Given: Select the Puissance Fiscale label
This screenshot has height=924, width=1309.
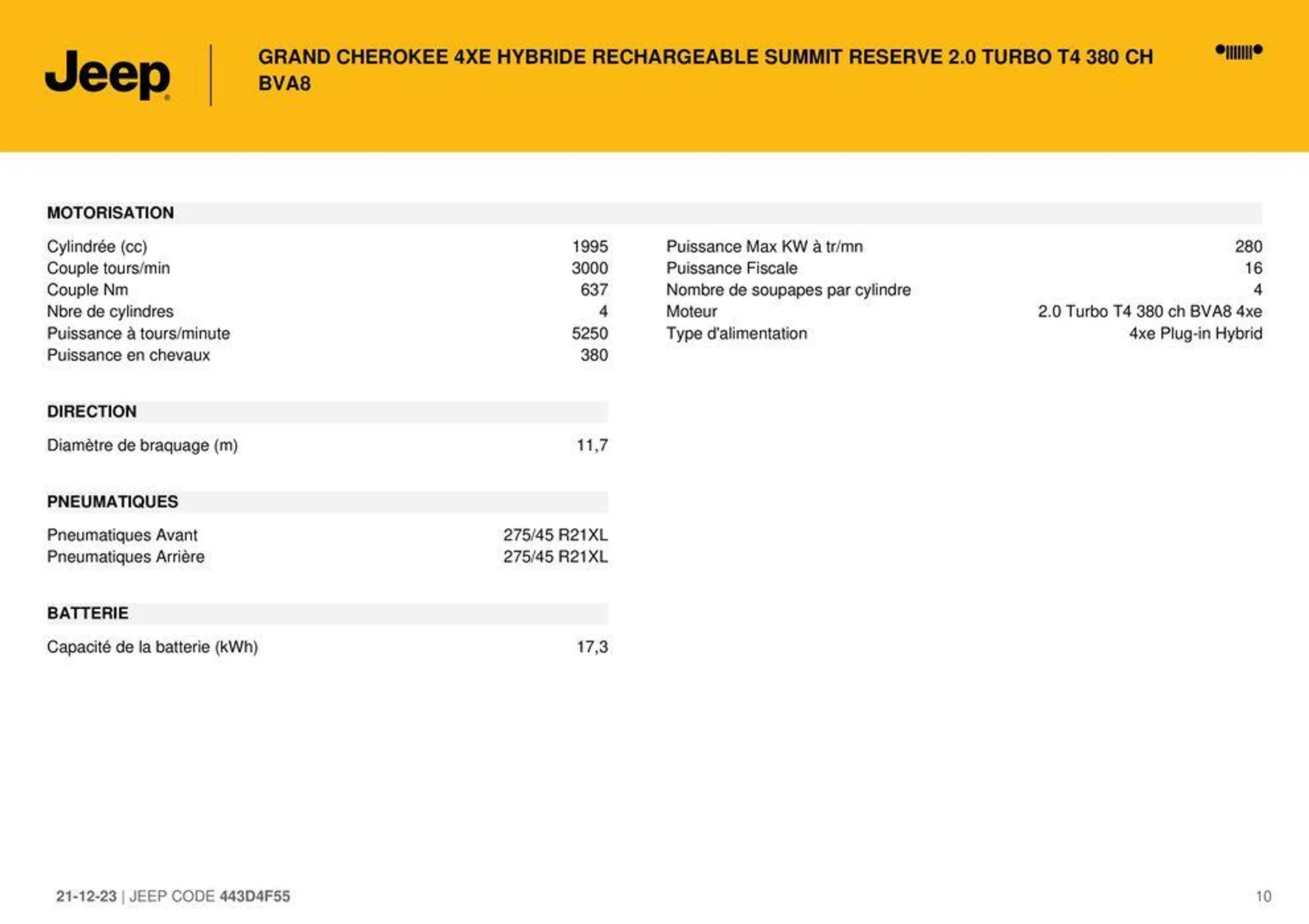Looking at the screenshot, I should pos(732,268).
